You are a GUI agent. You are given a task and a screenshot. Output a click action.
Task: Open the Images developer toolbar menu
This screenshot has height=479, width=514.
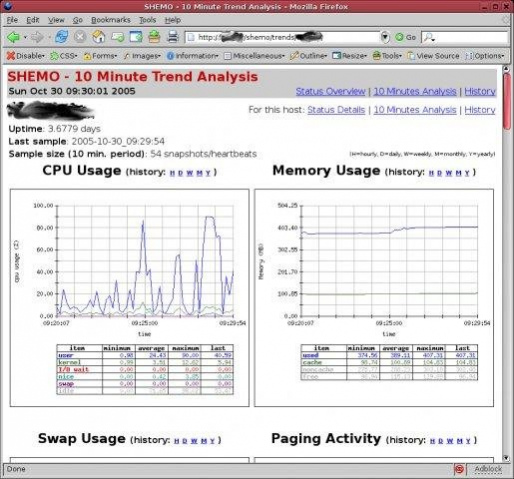tap(142, 56)
